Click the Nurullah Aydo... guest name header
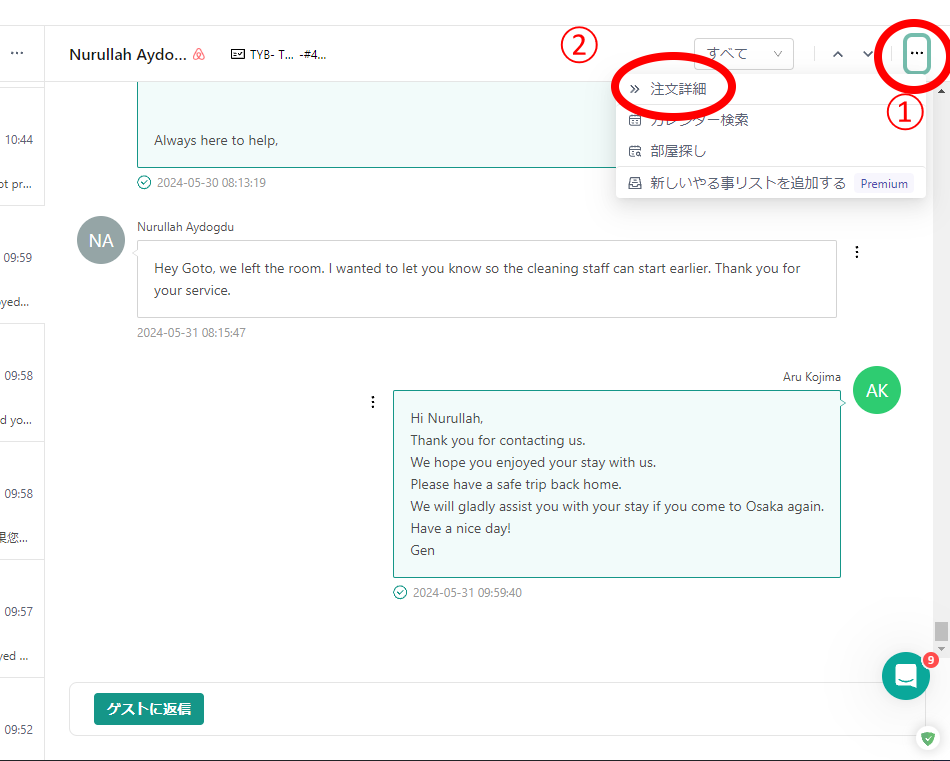Image resolution: width=950 pixels, height=761 pixels. (127, 54)
